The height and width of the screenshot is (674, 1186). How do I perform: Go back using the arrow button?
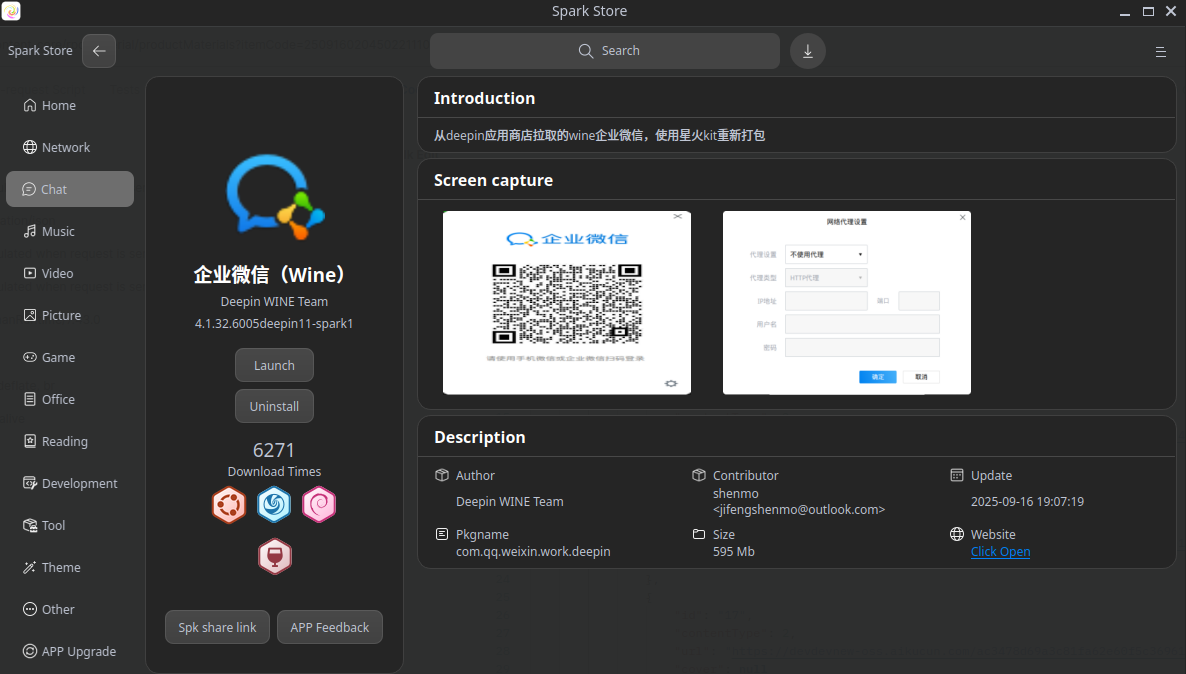pyautogui.click(x=99, y=51)
